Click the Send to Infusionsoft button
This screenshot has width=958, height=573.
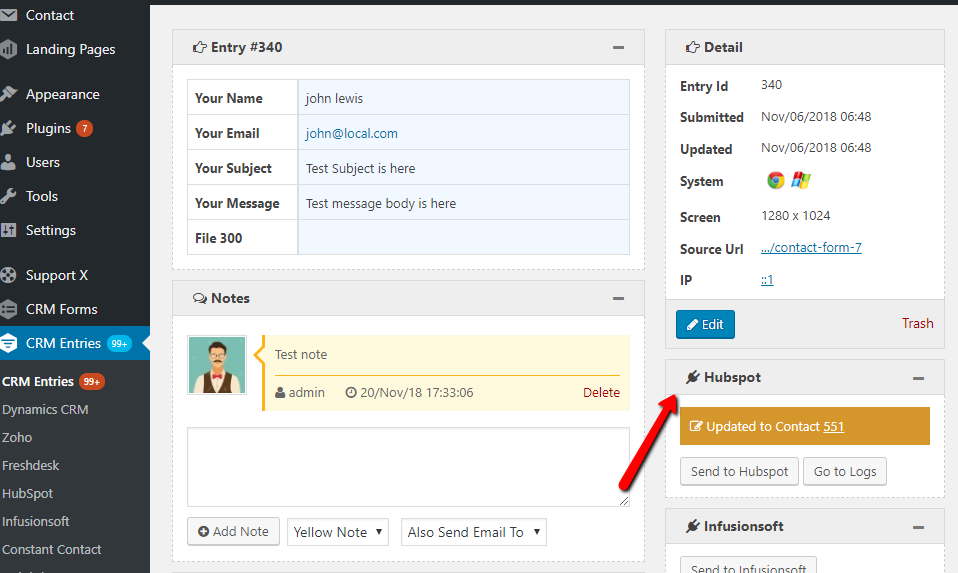(x=748, y=566)
